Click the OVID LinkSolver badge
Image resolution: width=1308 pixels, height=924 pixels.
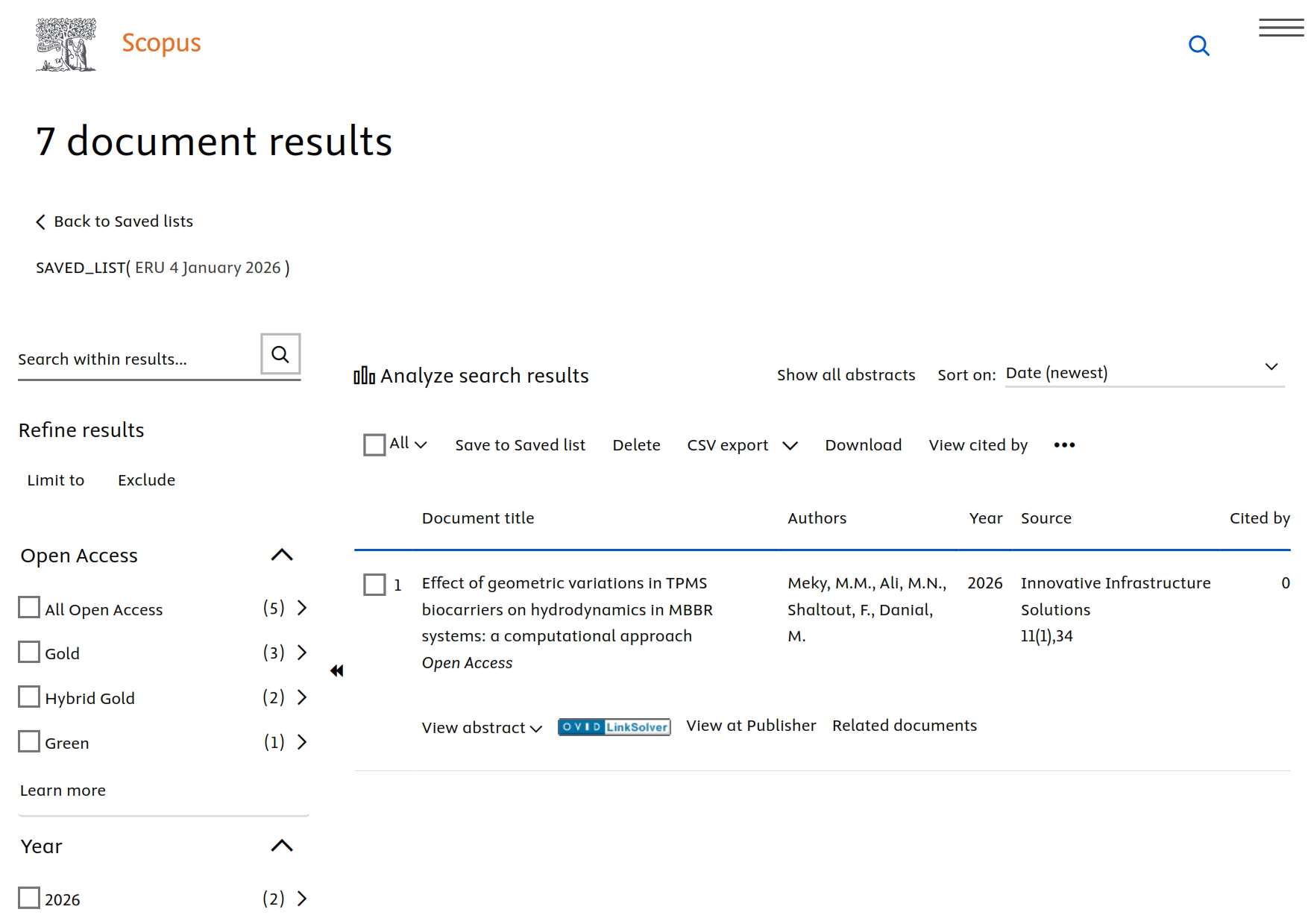(x=614, y=727)
